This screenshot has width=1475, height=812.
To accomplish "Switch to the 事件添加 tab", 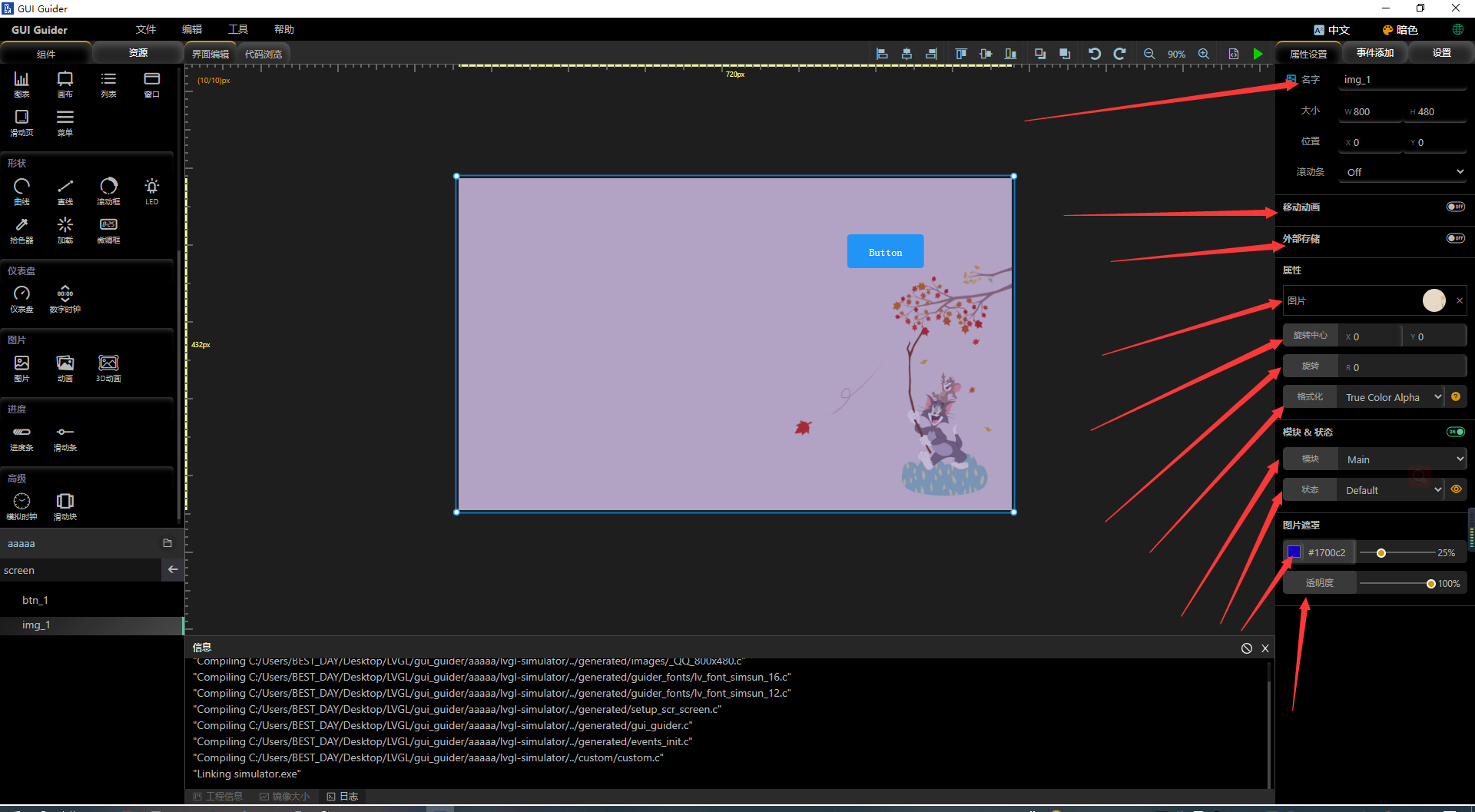I will [x=1374, y=52].
